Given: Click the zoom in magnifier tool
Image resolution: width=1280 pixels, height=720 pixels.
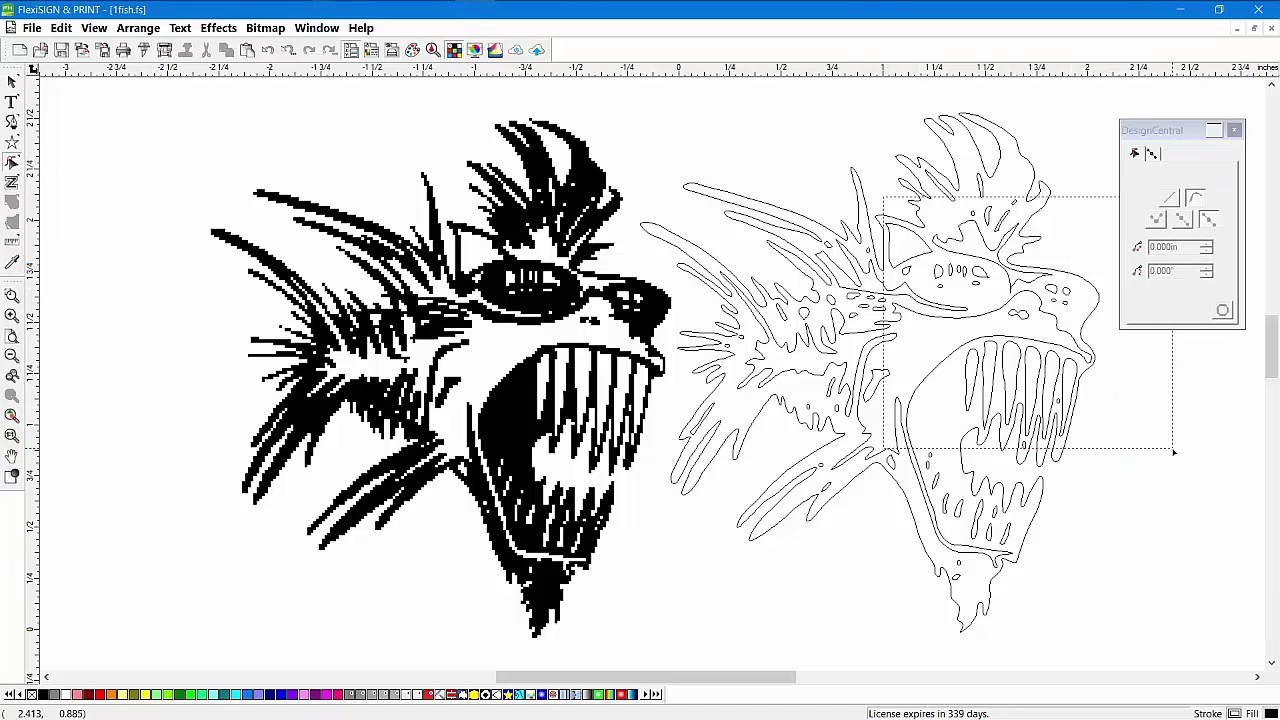Looking at the screenshot, I should [12, 316].
